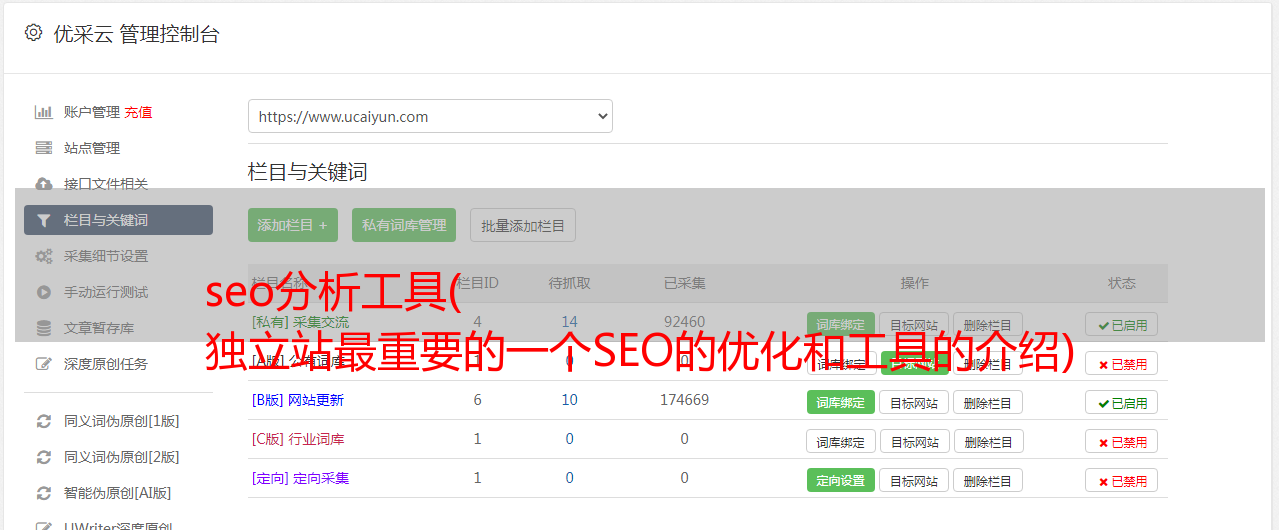
Task: Click the 优采云 管理控制台 title
Action: [136, 34]
